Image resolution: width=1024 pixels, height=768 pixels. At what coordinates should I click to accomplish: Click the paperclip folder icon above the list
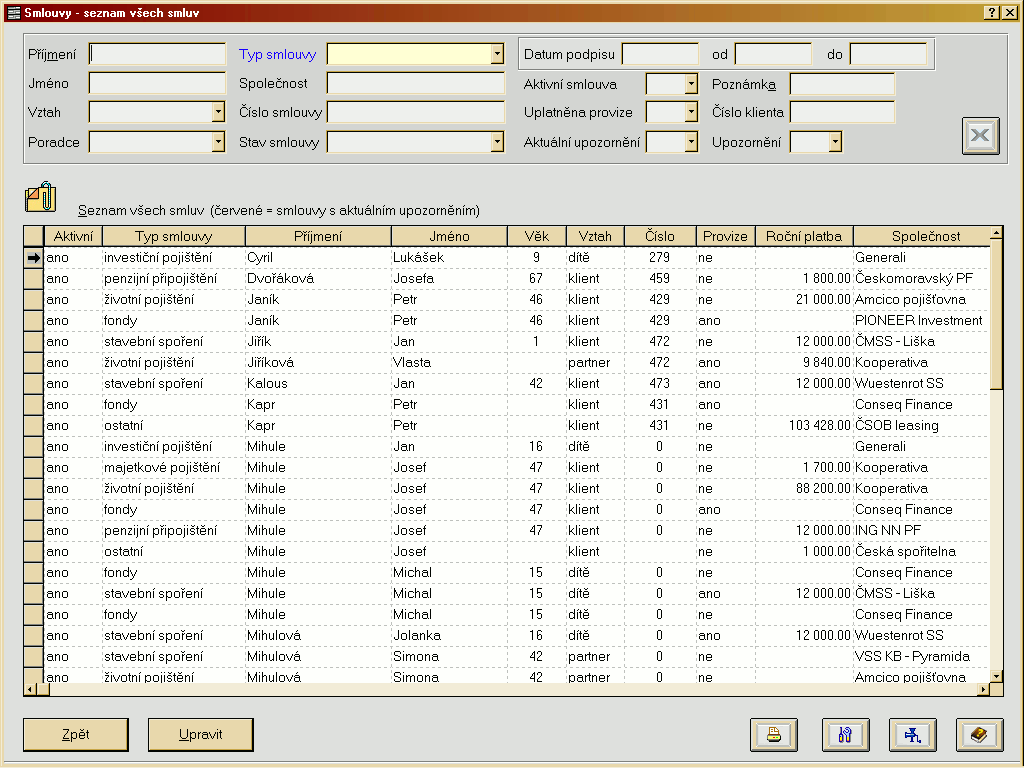pyautogui.click(x=41, y=197)
